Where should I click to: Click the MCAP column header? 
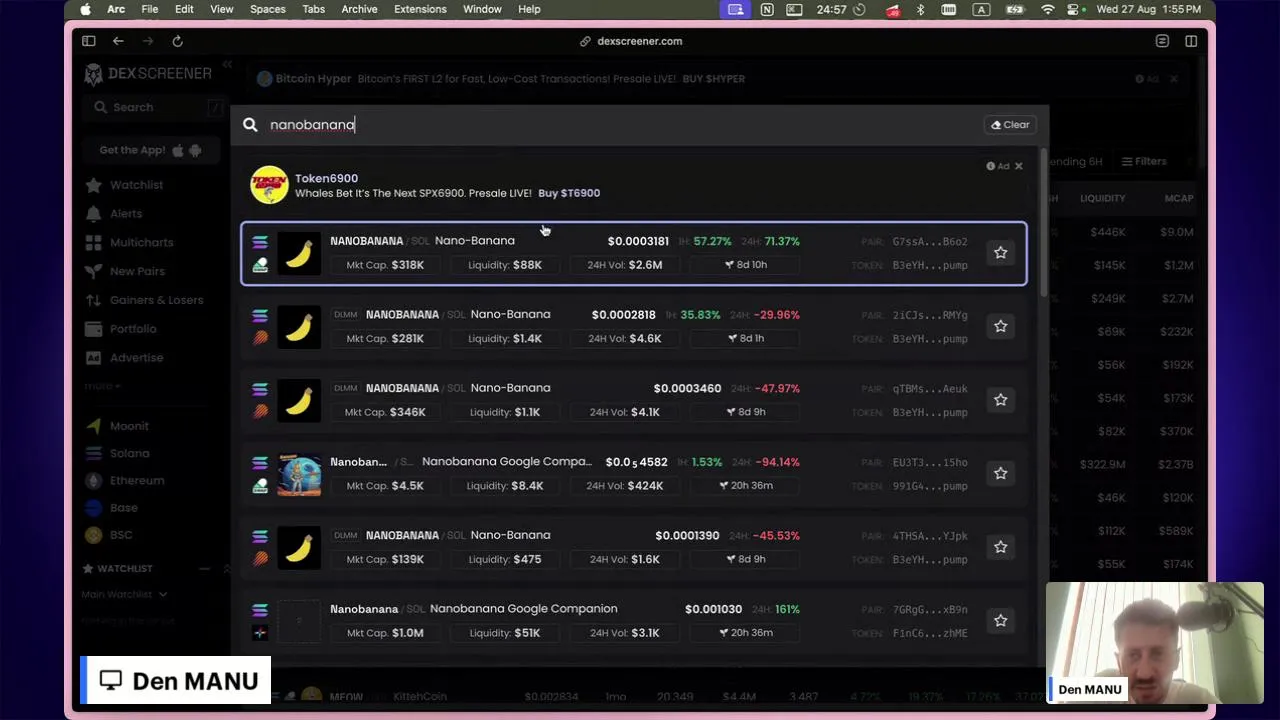click(1179, 198)
